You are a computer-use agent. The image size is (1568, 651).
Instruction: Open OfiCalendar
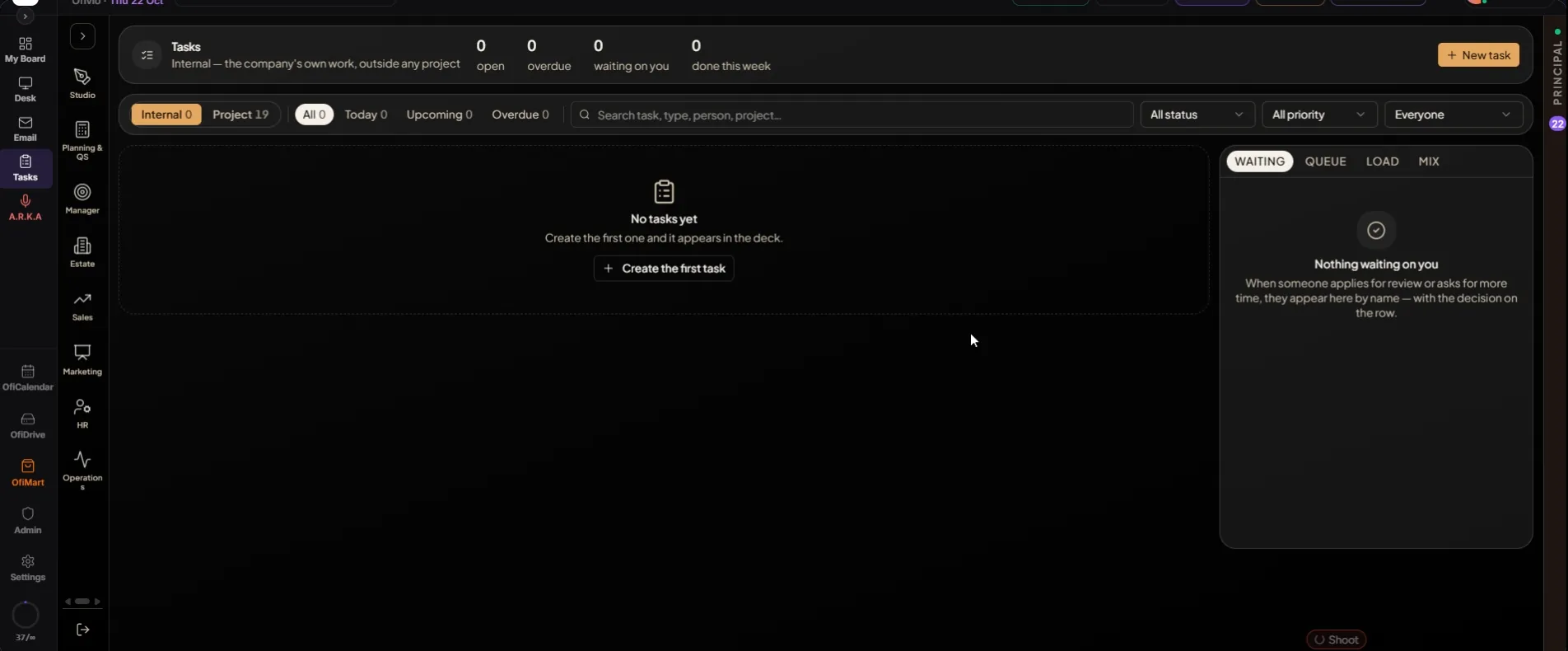tap(28, 378)
